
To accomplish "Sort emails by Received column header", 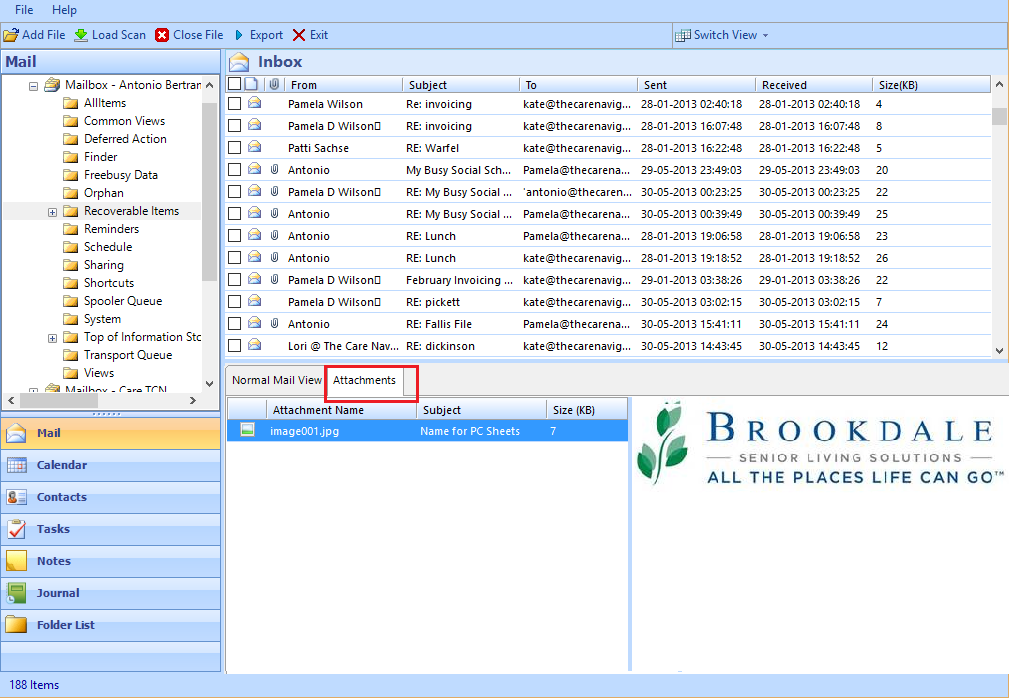I will tap(813, 84).
